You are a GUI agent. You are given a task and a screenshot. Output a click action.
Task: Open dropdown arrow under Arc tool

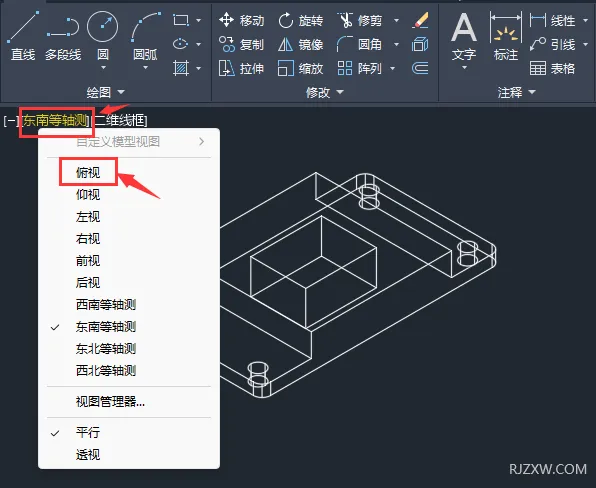tap(145, 68)
